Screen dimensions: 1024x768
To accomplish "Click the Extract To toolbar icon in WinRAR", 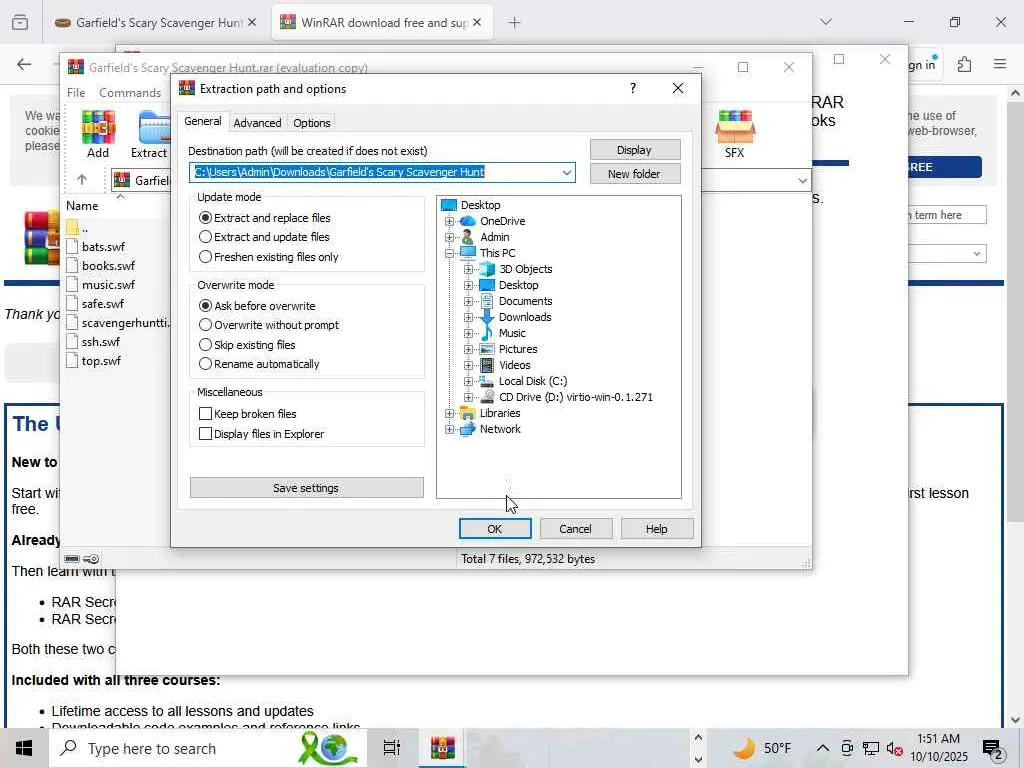I will 151,134.
